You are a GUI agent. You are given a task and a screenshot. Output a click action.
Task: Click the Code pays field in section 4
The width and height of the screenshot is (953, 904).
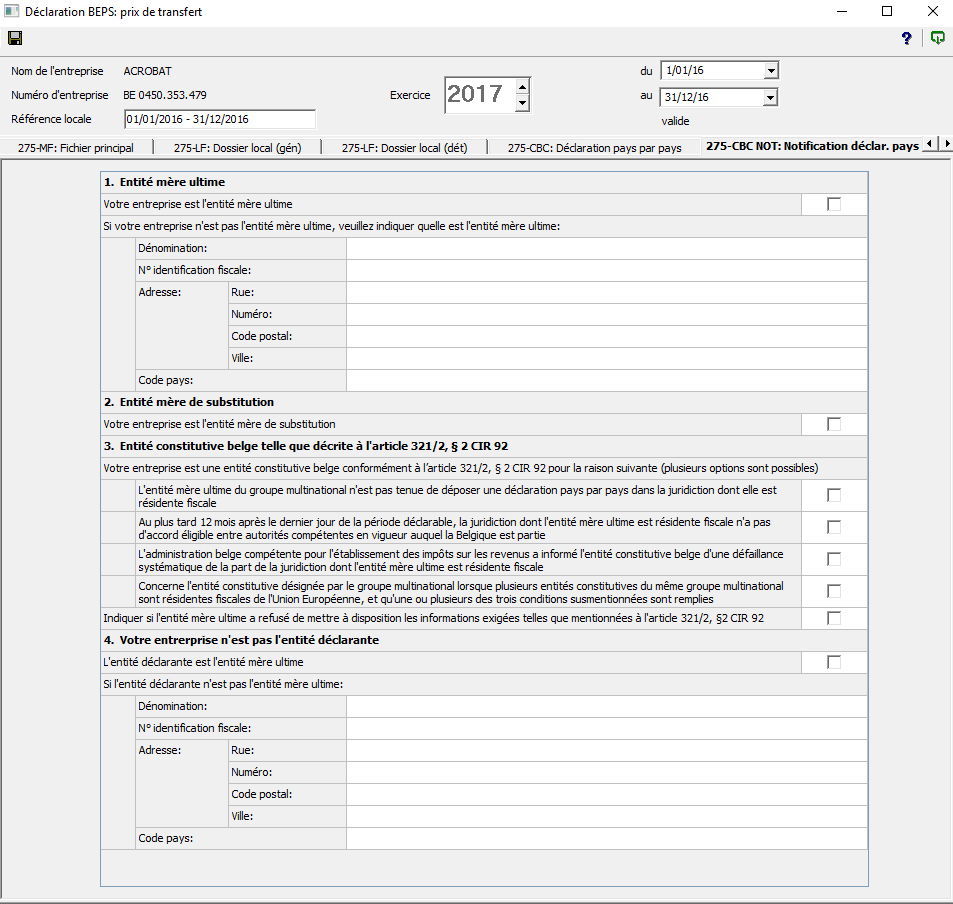coord(607,838)
